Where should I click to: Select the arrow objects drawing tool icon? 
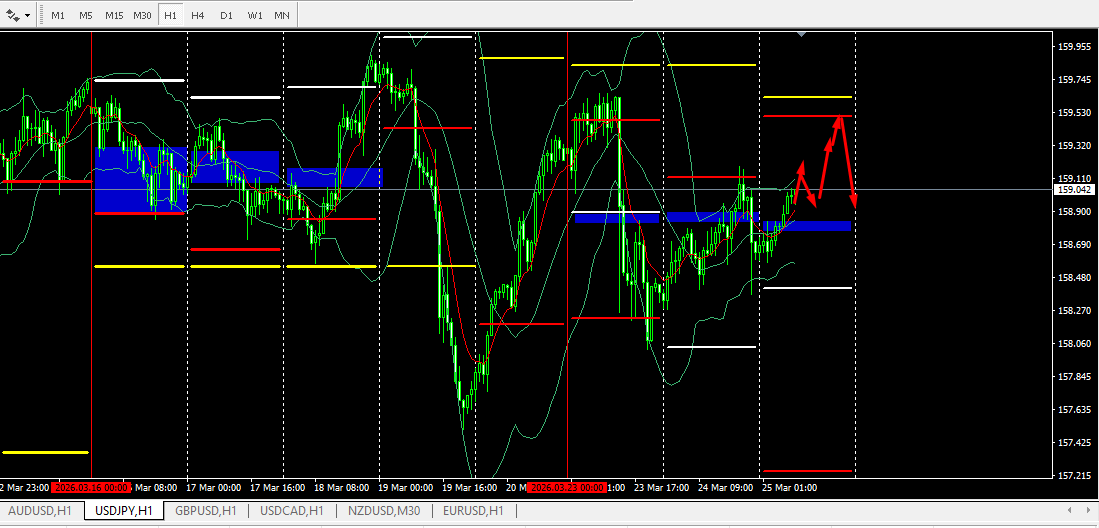click(x=13, y=15)
